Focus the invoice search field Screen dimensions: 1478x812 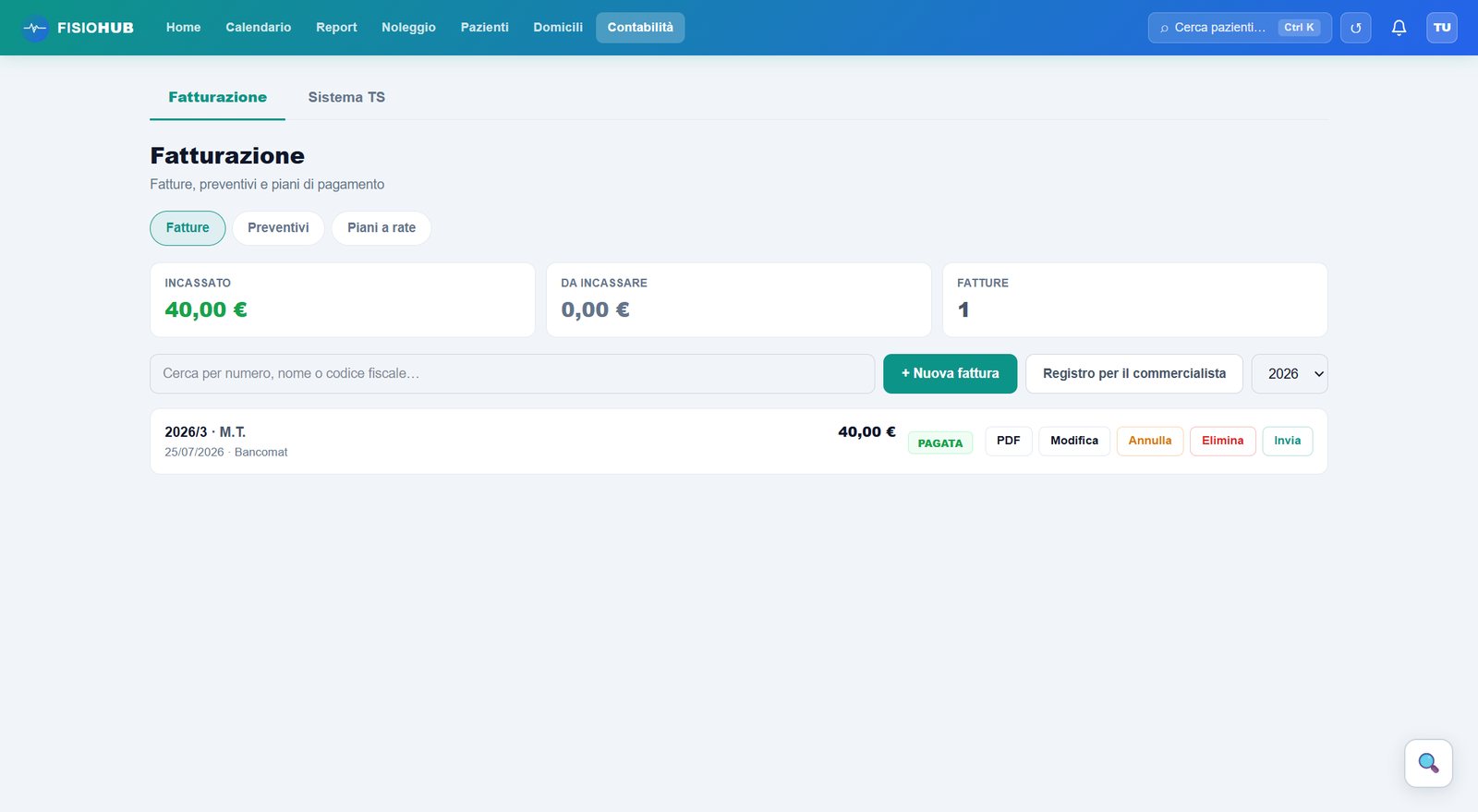513,374
